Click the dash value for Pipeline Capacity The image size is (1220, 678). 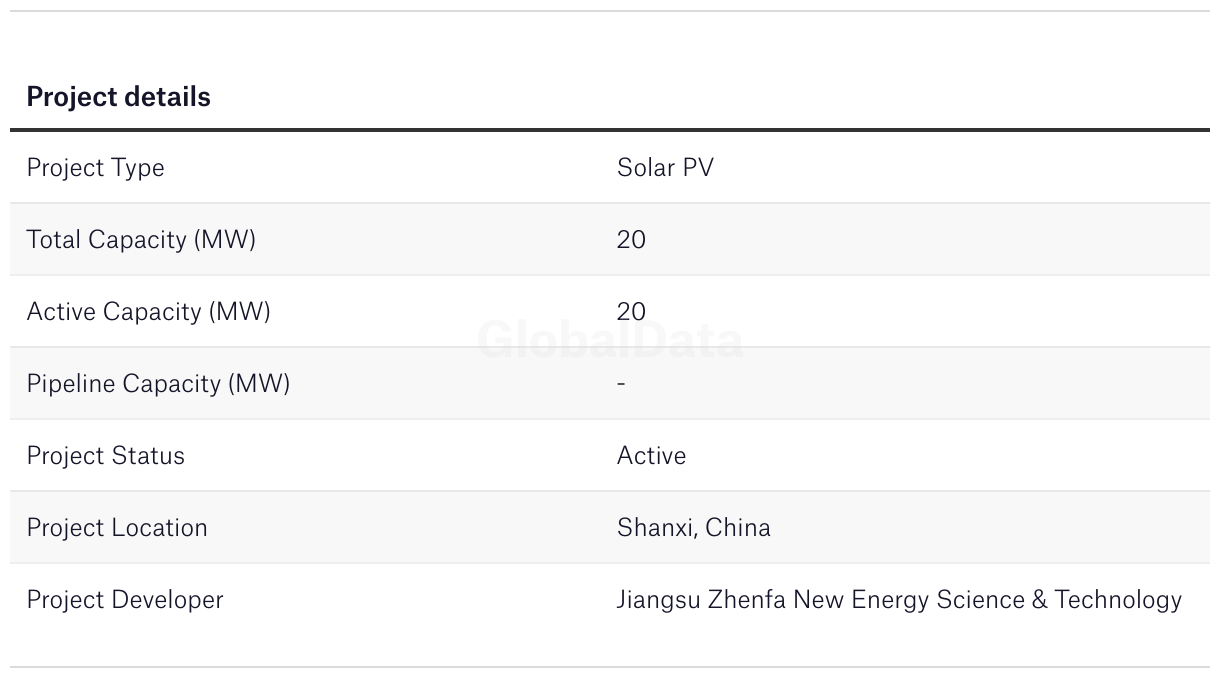pos(621,384)
